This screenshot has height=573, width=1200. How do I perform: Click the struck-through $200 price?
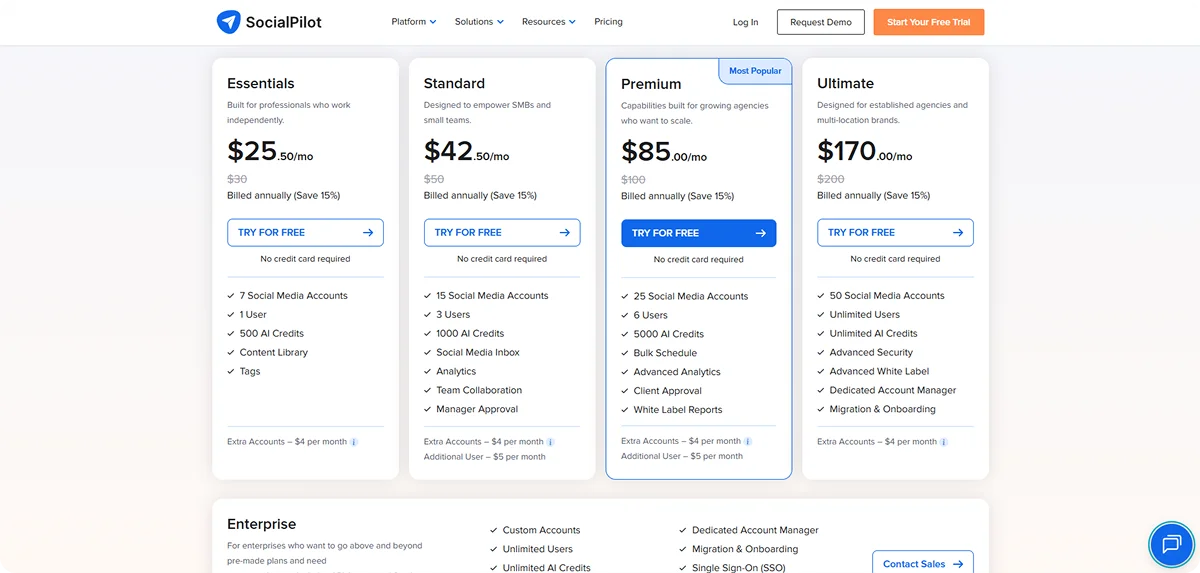pos(831,179)
